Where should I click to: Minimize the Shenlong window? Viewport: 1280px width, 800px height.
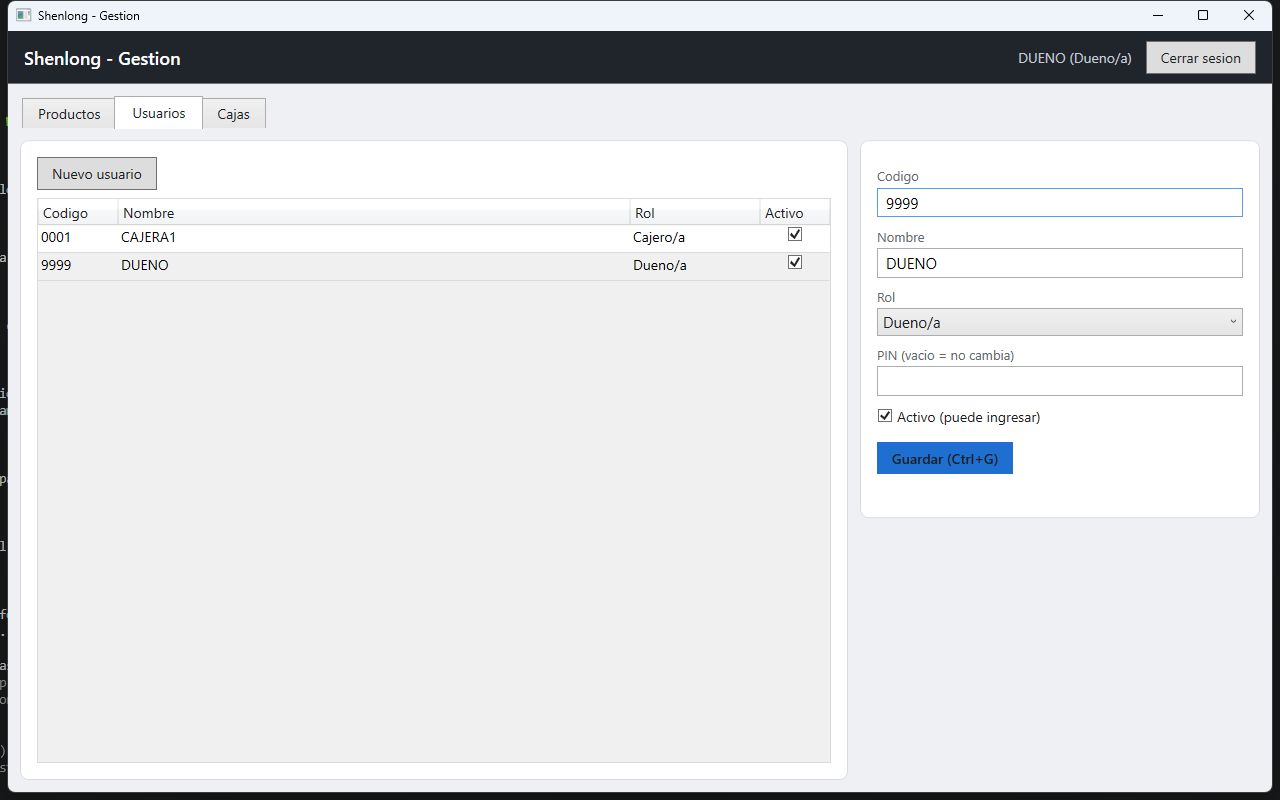pos(1157,15)
